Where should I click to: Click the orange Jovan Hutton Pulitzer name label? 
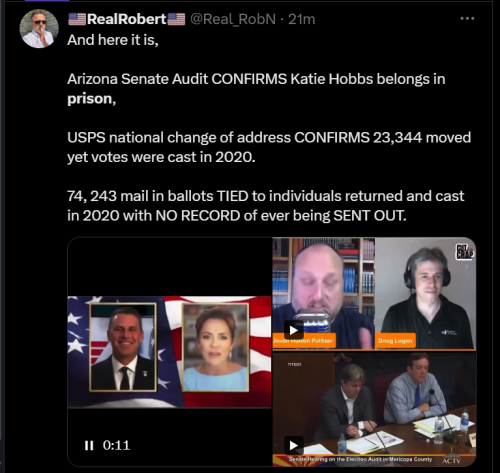[304, 341]
